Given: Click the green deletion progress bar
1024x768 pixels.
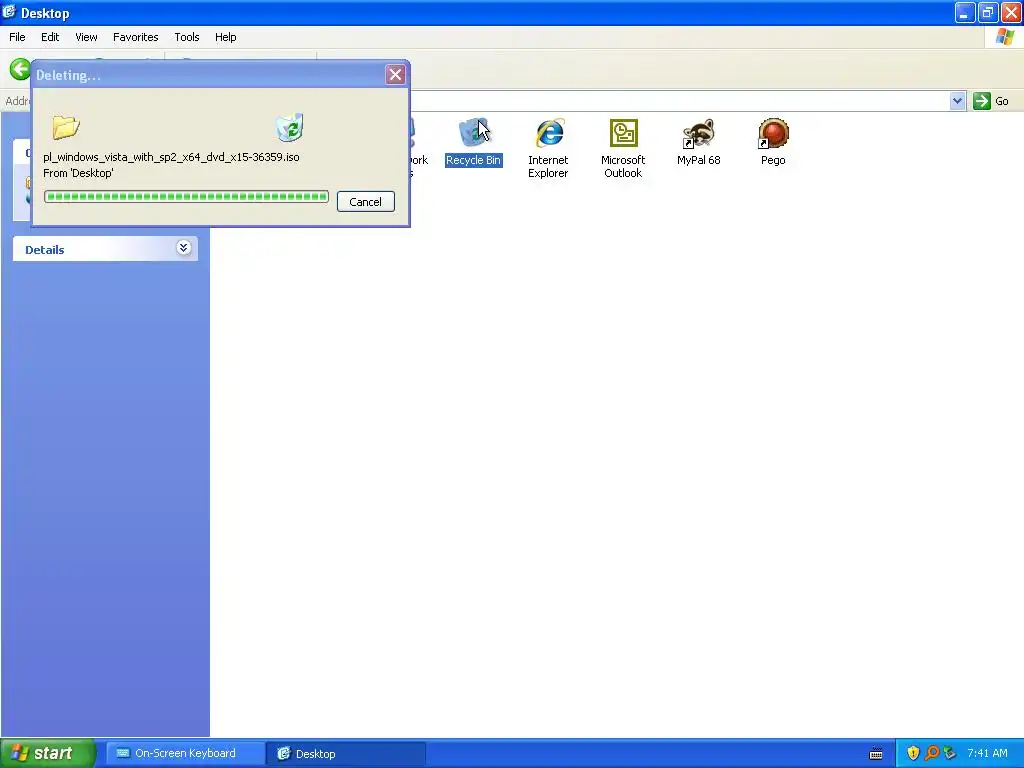Looking at the screenshot, I should 186,197.
